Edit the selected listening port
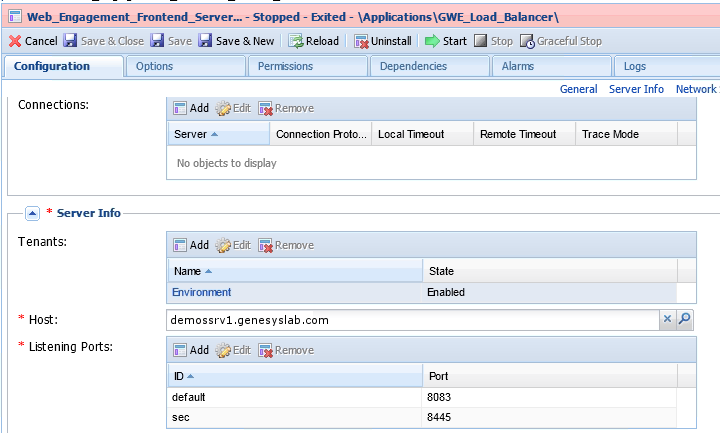 pos(233,350)
